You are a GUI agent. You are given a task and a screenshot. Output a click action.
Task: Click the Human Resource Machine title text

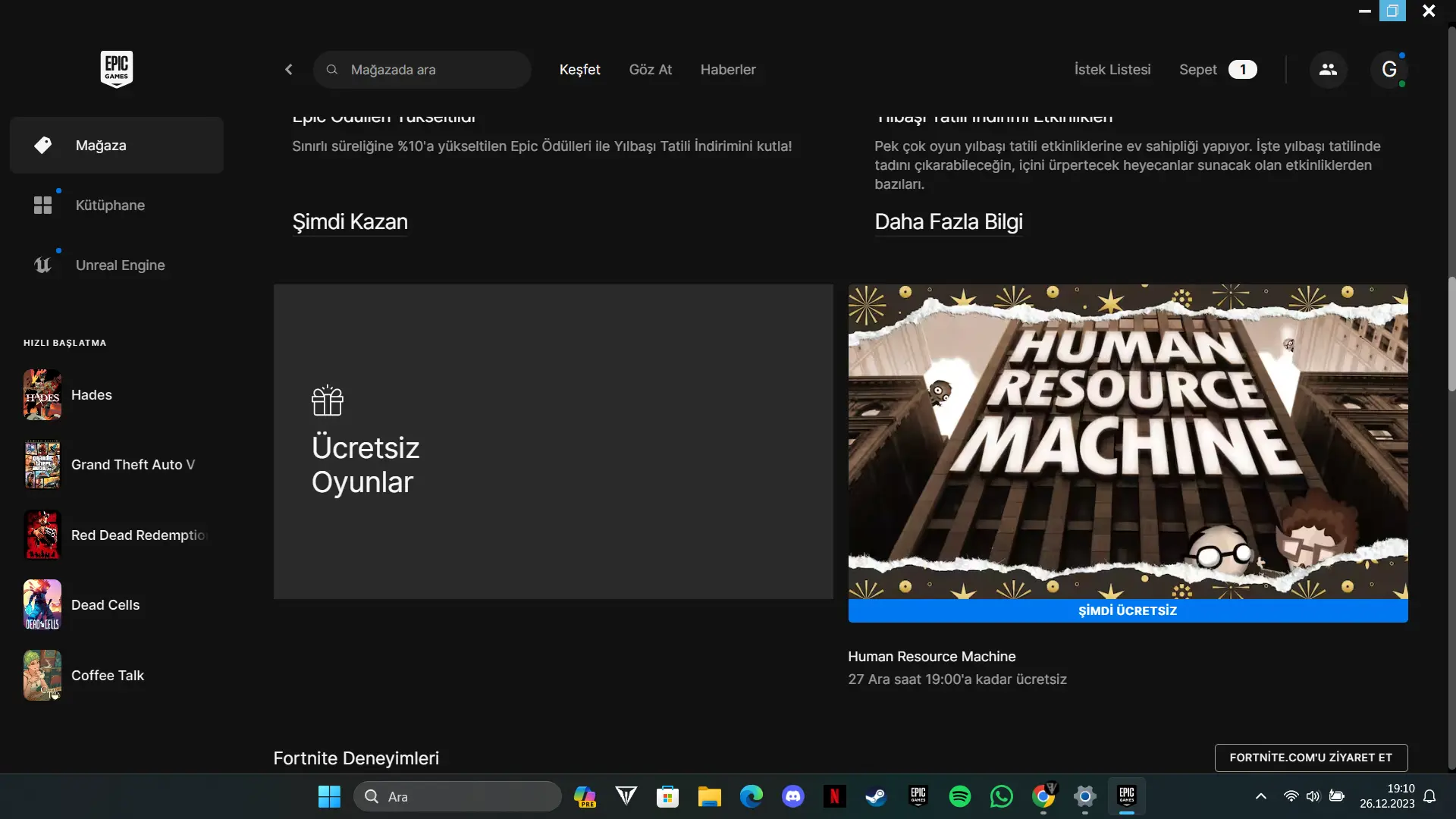pyautogui.click(x=932, y=657)
